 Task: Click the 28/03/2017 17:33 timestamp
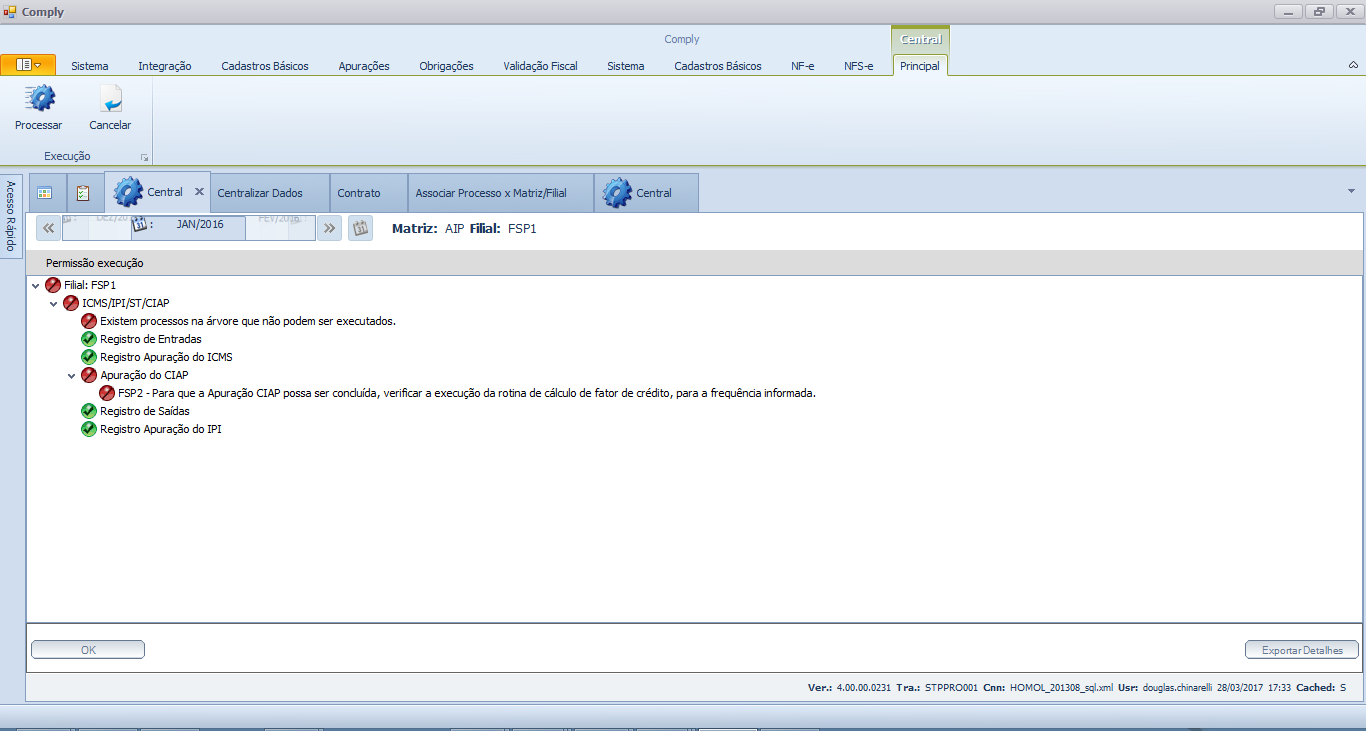coord(1253,688)
